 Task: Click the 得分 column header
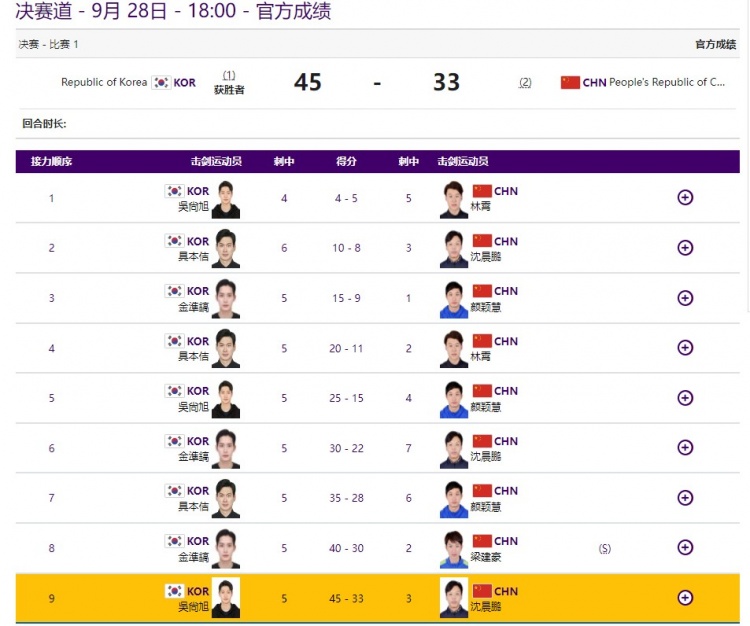[346, 162]
